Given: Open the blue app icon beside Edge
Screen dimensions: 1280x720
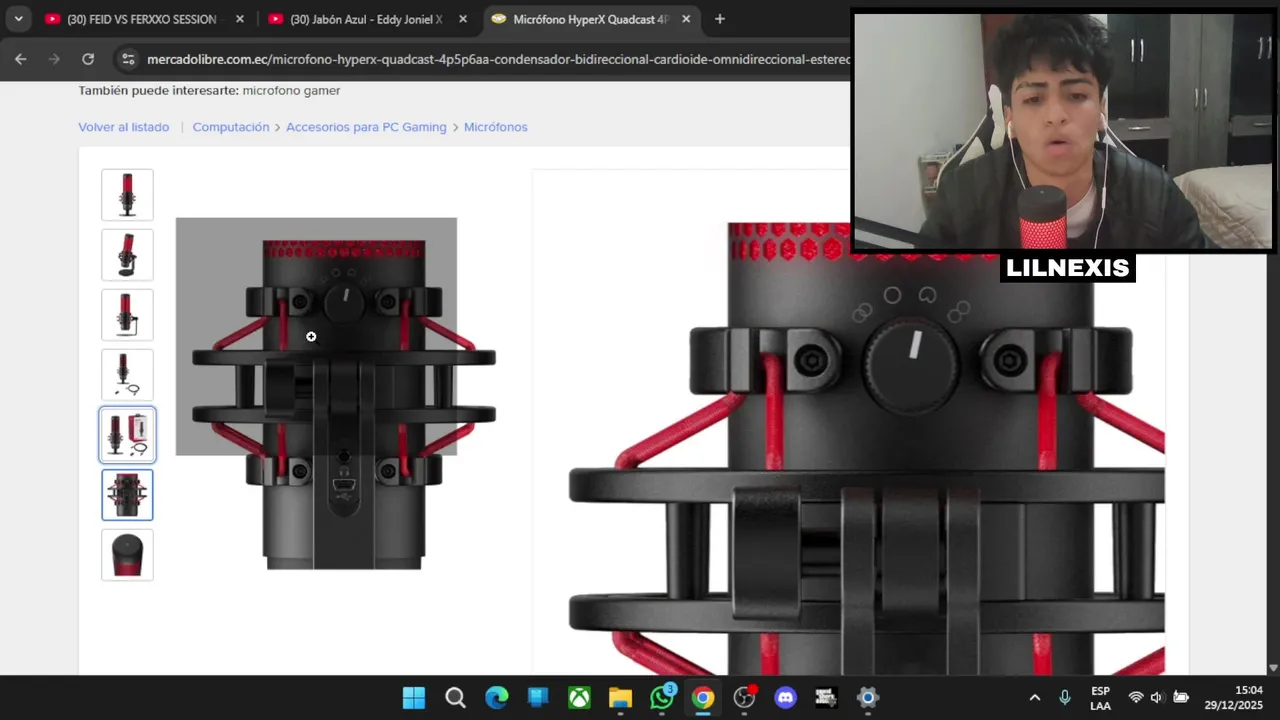Looking at the screenshot, I should [538, 698].
